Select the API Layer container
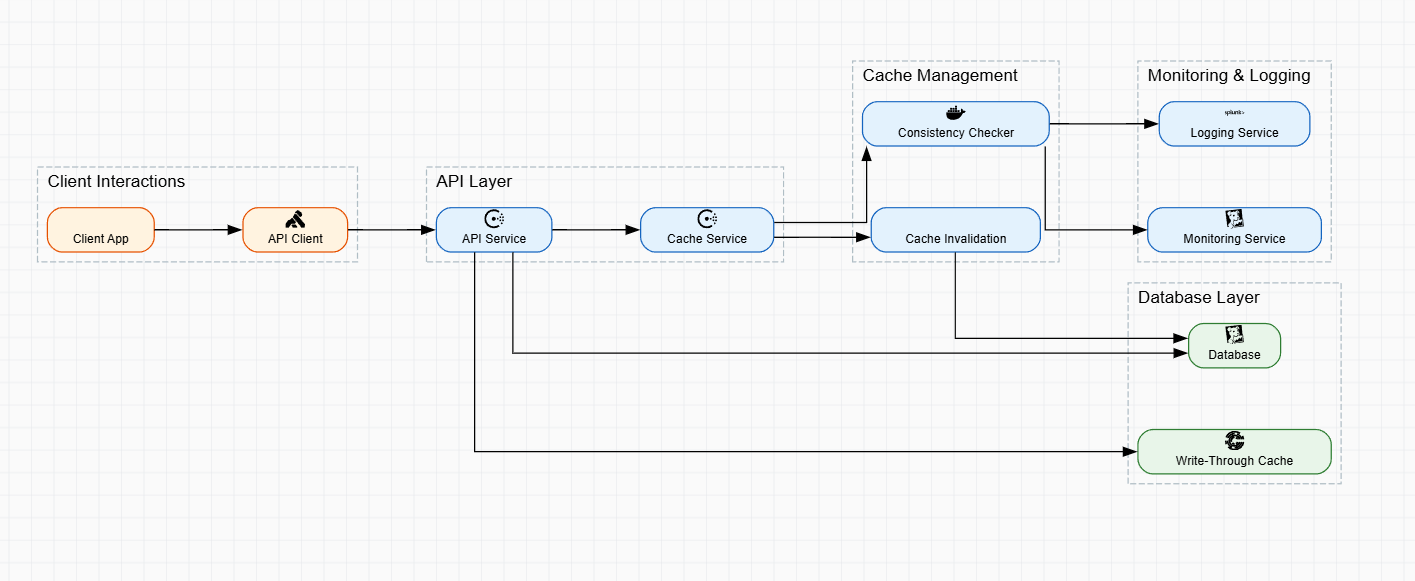The height and width of the screenshot is (581, 1415). tap(471, 181)
